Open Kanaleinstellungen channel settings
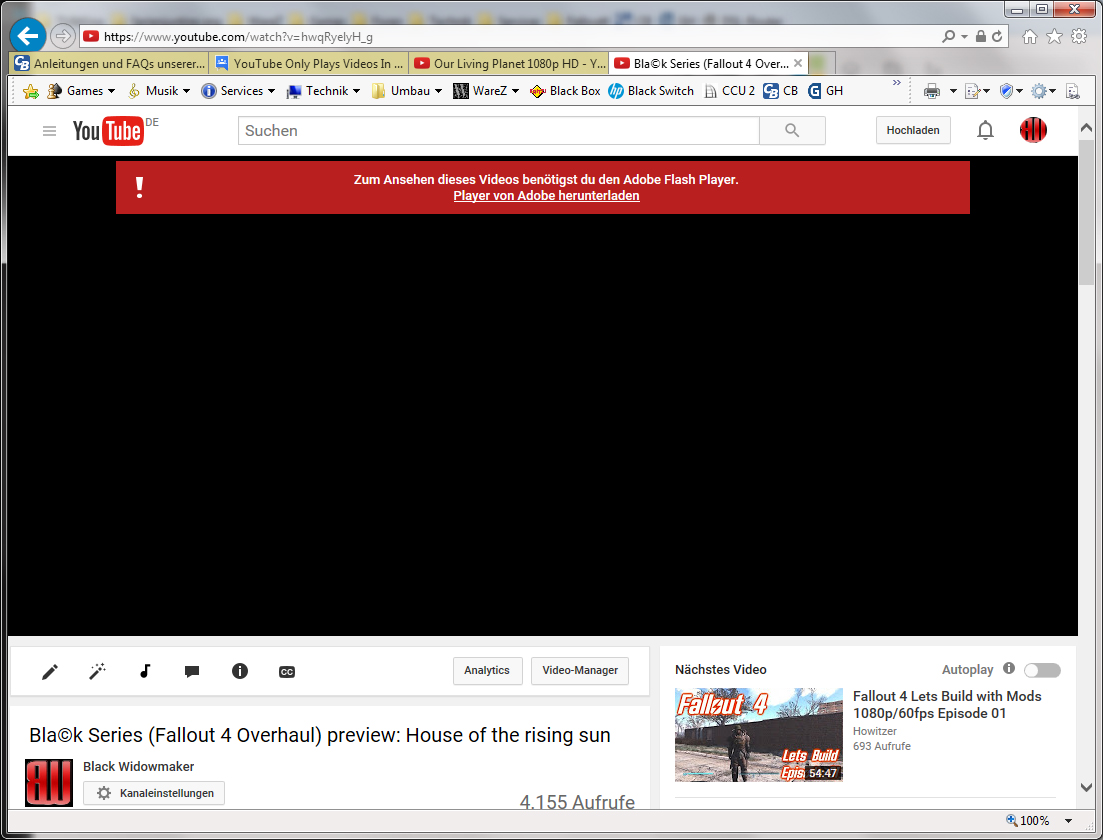1103x840 pixels. 153,793
